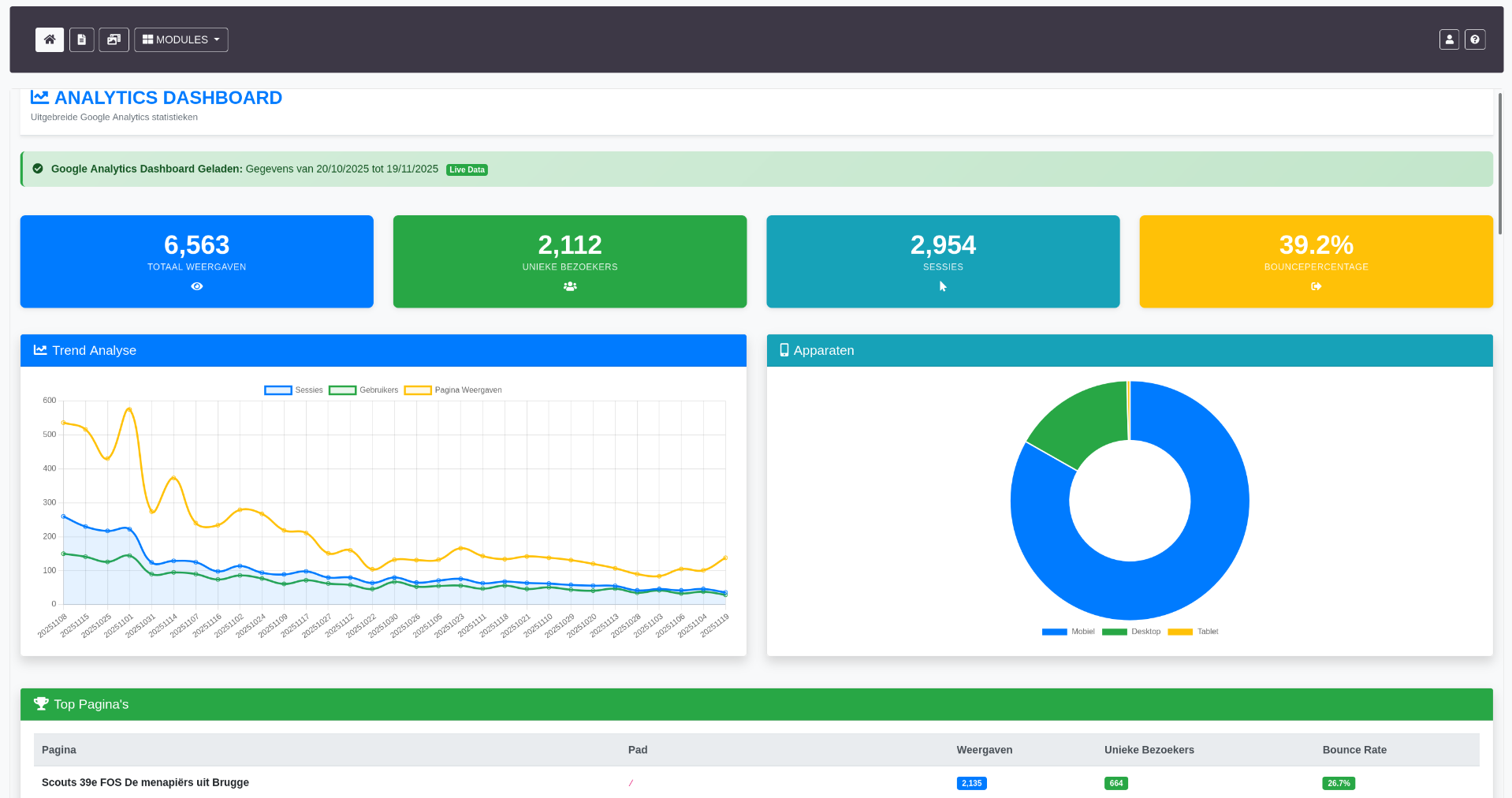Screen dimensions: 1512x798
Task: Click the media gallery icon in toolbar
Action: click(x=114, y=39)
